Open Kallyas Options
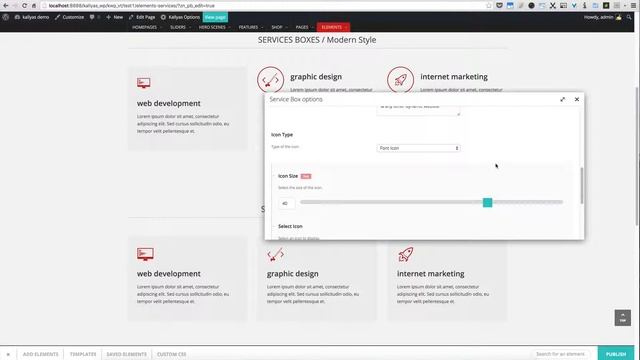640x360 pixels. [180, 17]
